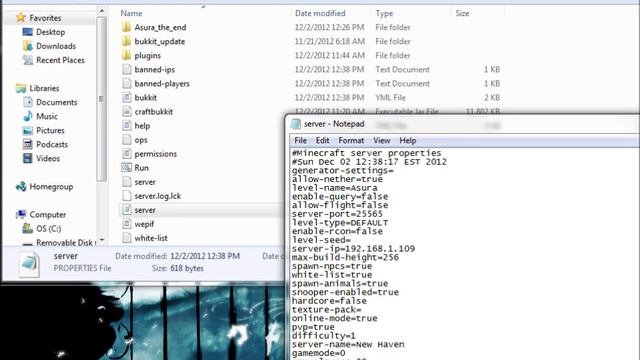640x360 pixels.
Task: Select the craftbukkit jar file icon
Action: point(127,111)
